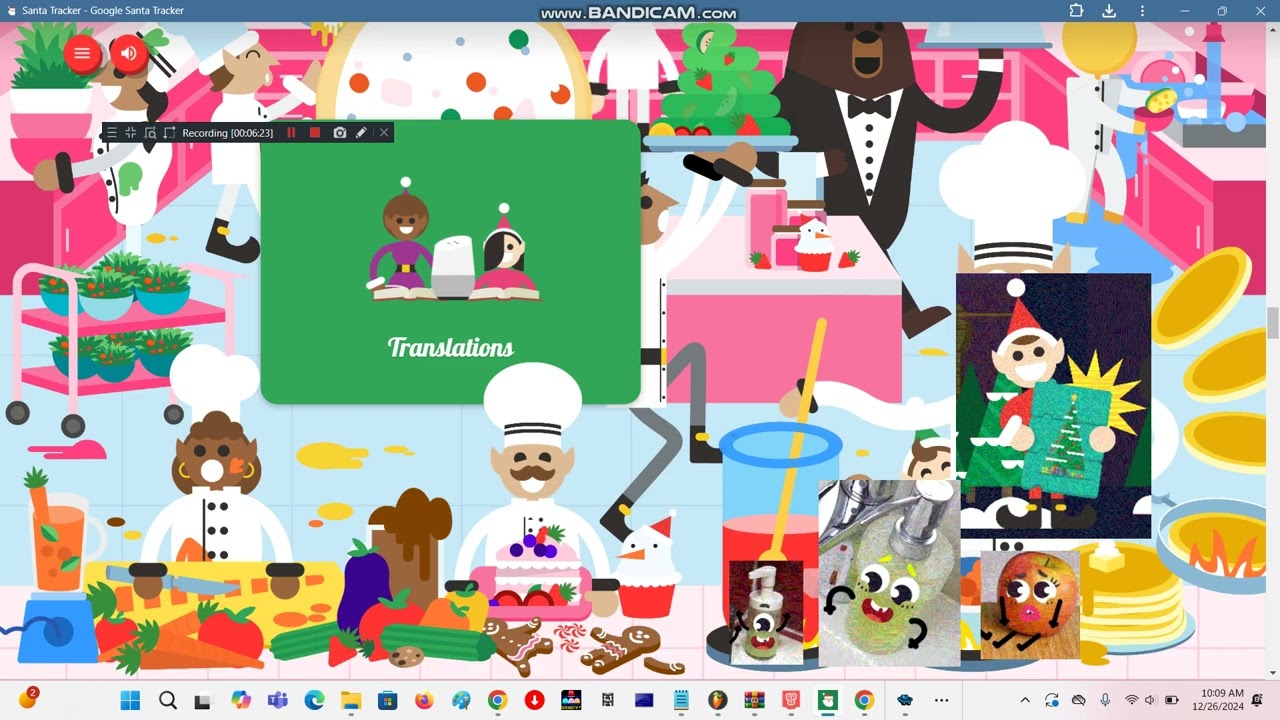Open Firefox from the taskbar
The height and width of the screenshot is (720, 1280).
click(x=424, y=700)
